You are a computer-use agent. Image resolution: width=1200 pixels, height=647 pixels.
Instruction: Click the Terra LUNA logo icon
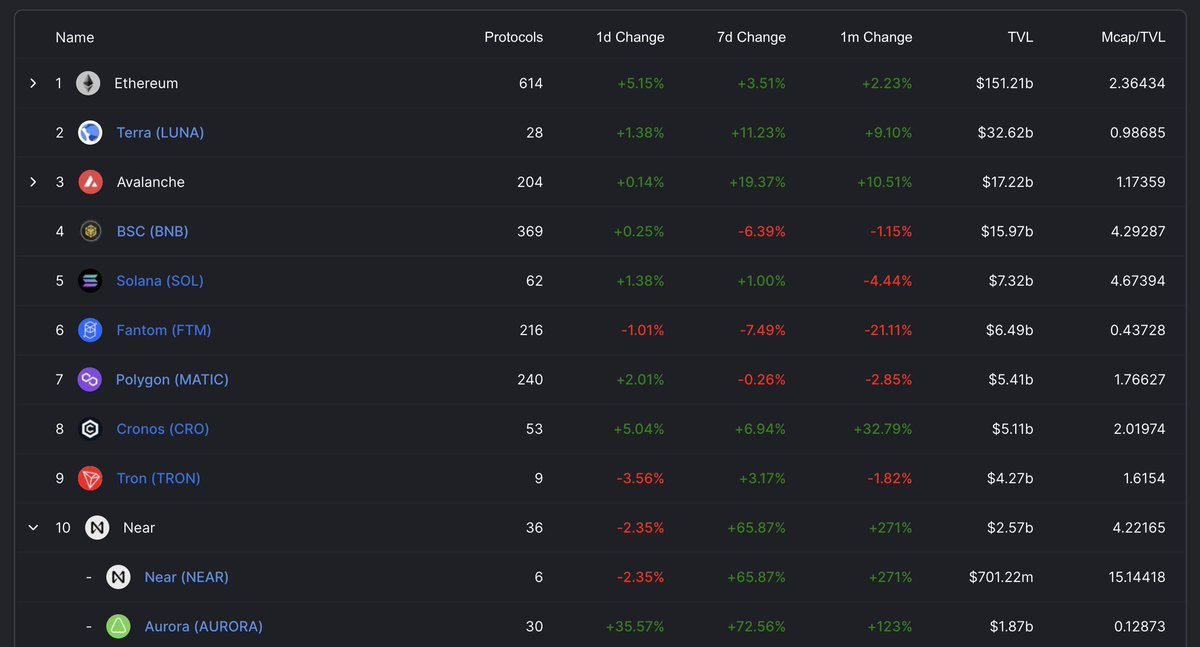(90, 132)
